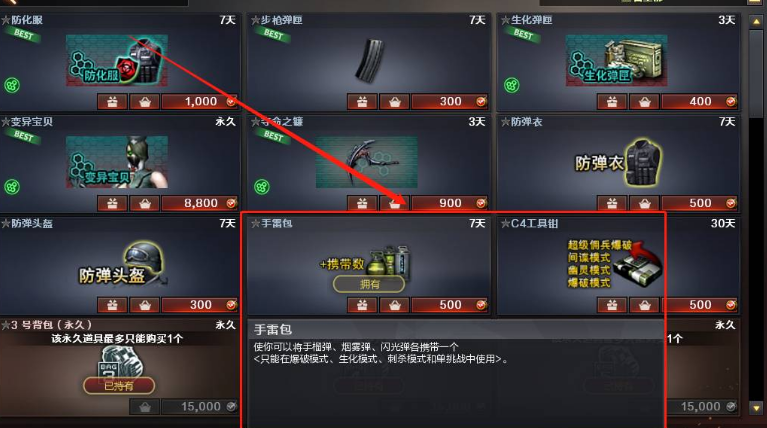
Task: Click the 已持有 badge on 3号背包
Action: click(119, 386)
